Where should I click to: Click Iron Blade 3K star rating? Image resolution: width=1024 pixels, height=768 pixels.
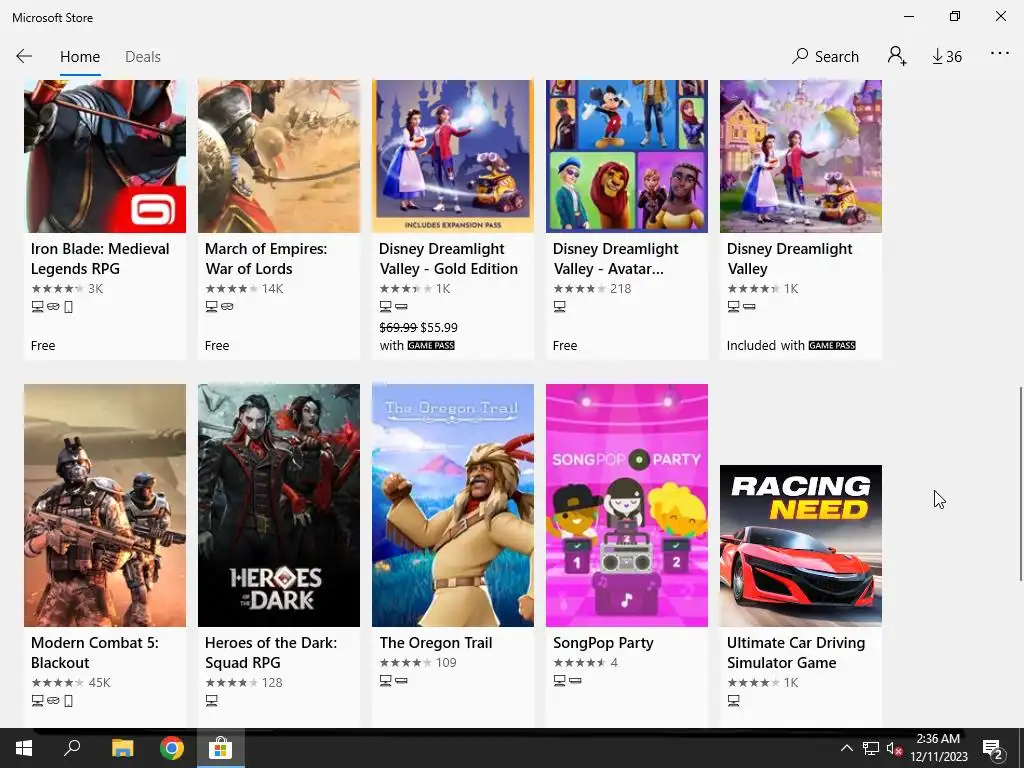click(x=67, y=289)
